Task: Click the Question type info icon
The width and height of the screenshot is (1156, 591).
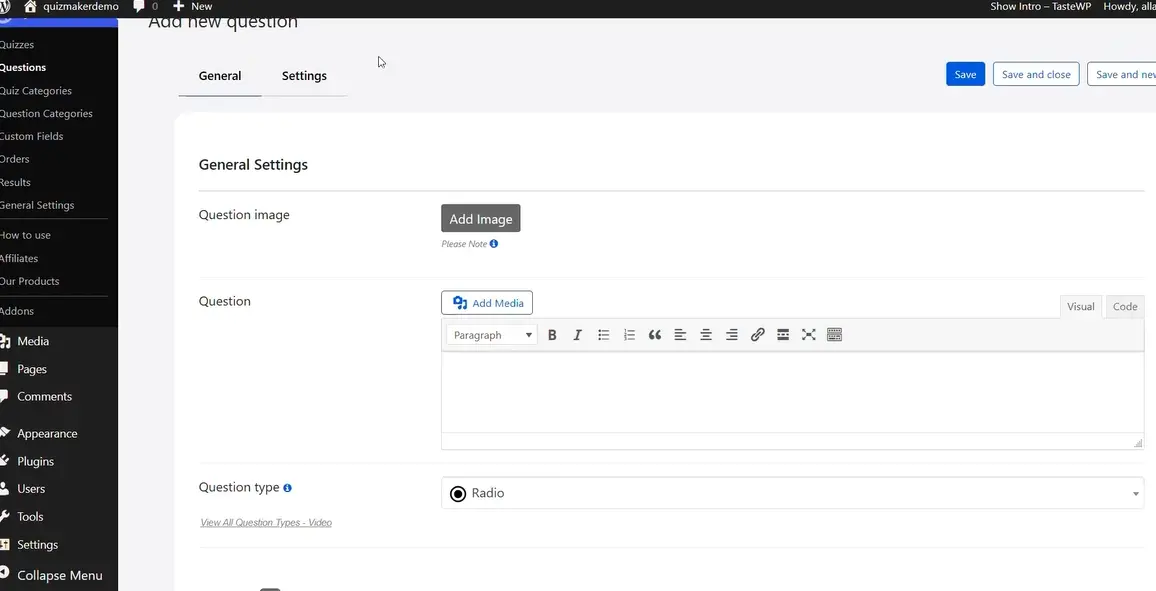Action: [288, 488]
